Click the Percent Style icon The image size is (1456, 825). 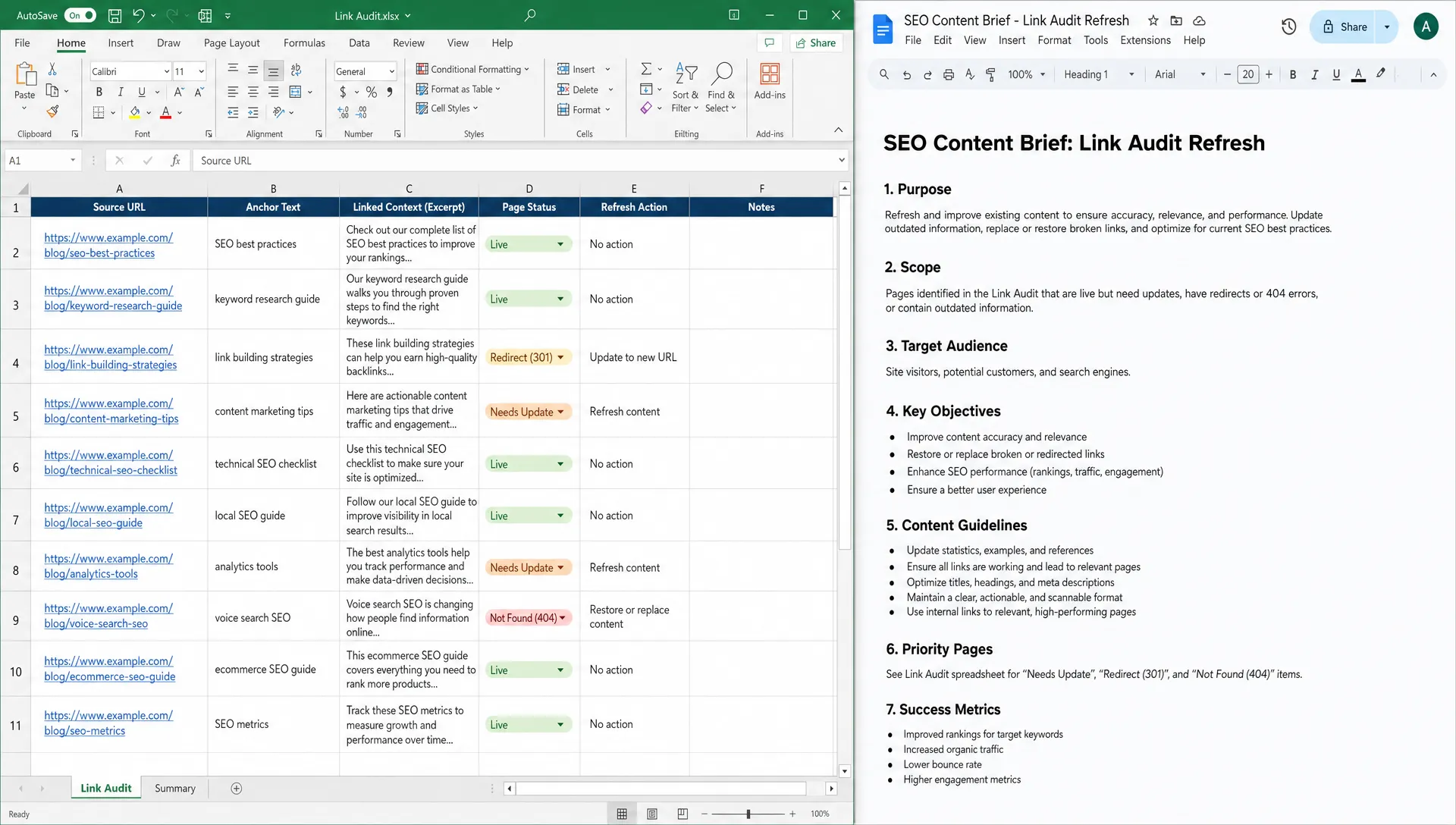click(x=372, y=92)
